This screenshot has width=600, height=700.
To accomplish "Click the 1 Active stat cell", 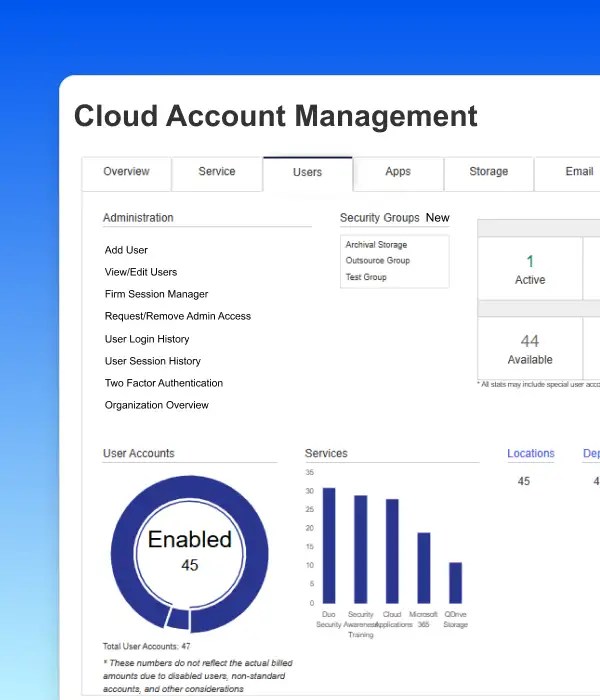I will pos(530,269).
